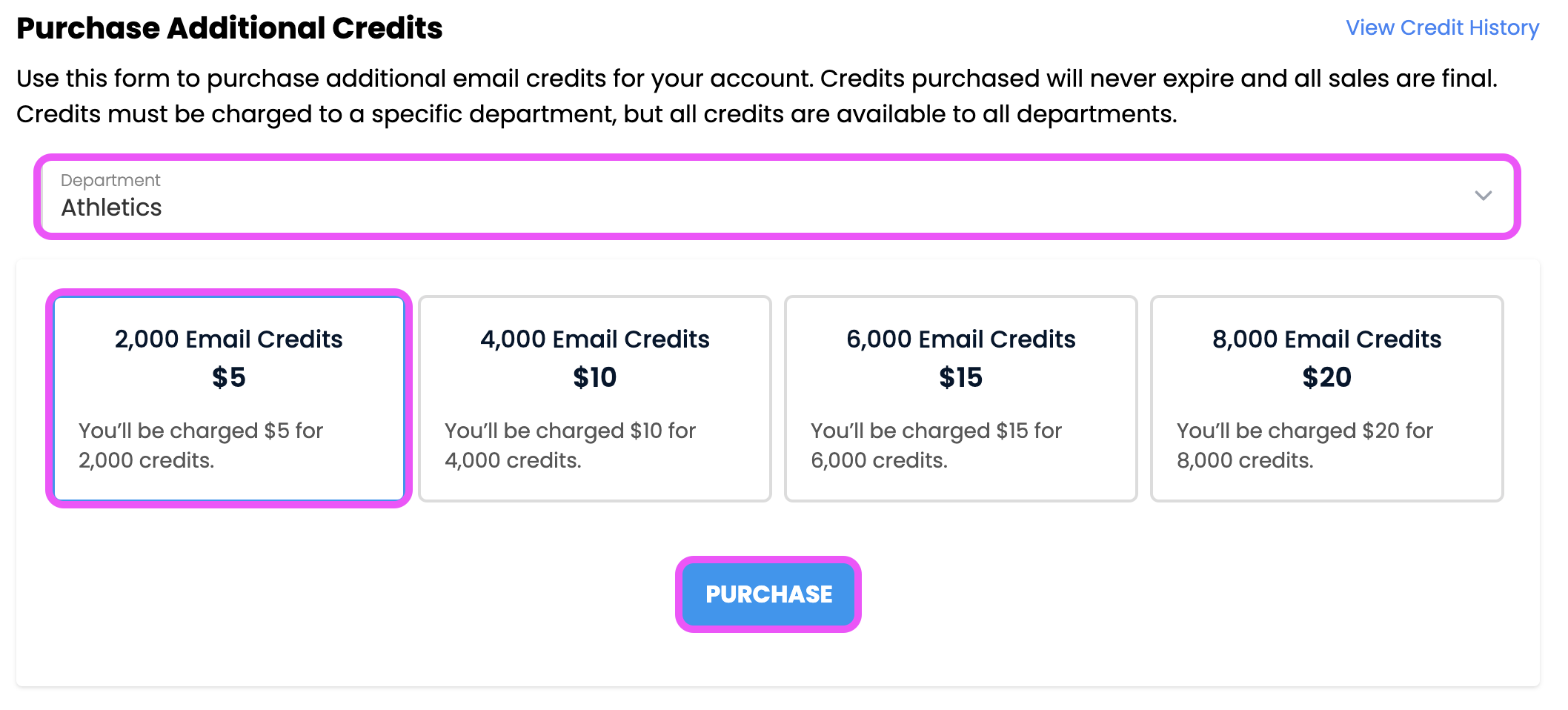Click the "charged $15 for 6,000 credits" text

[936, 445]
